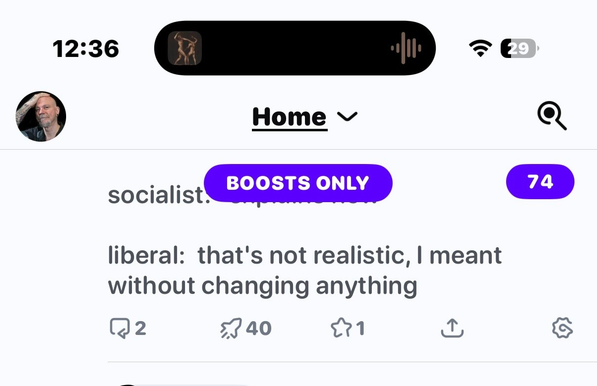The image size is (597, 386).
Task: Tap the reply speech bubble icon
Action: (x=120, y=328)
